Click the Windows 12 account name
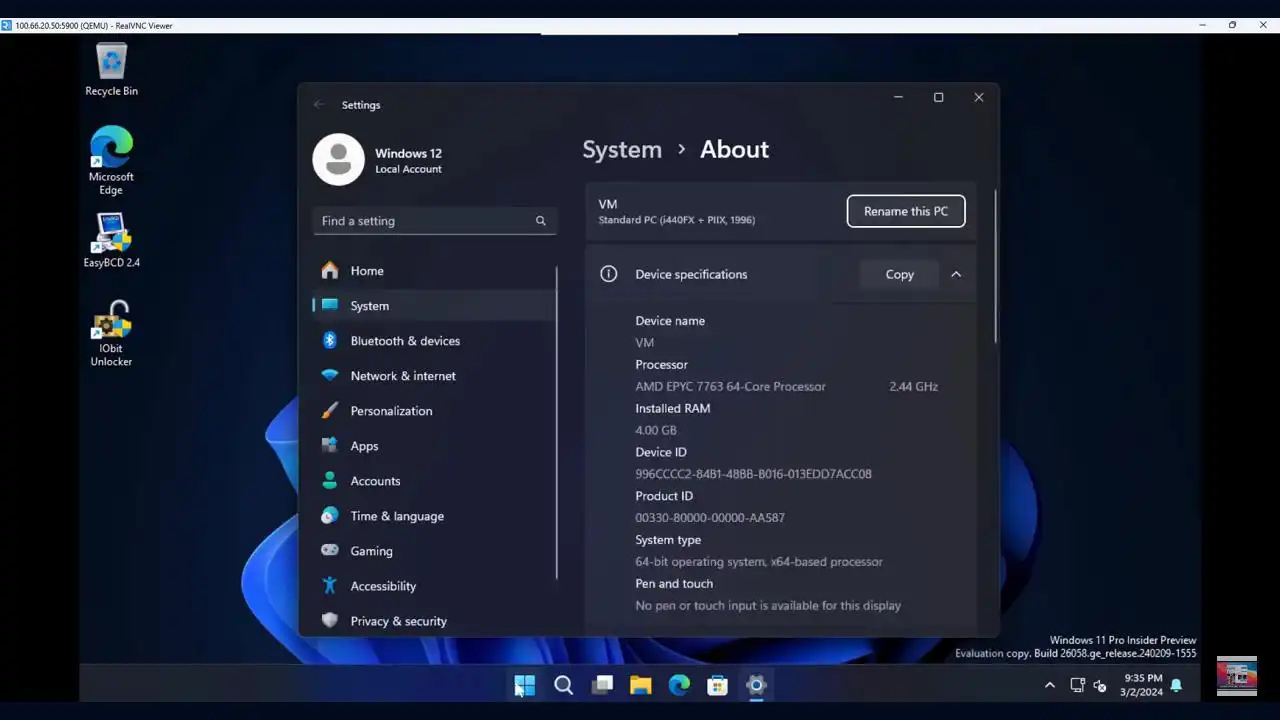 click(x=408, y=153)
